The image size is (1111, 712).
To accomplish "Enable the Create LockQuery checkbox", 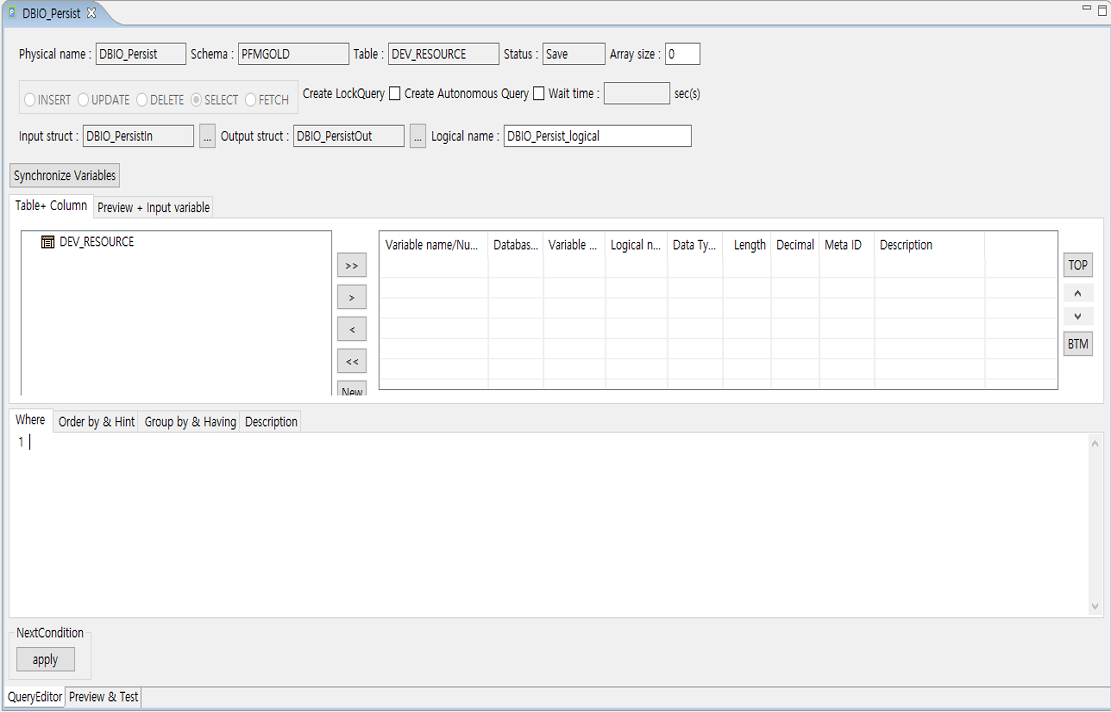I will click(x=394, y=93).
